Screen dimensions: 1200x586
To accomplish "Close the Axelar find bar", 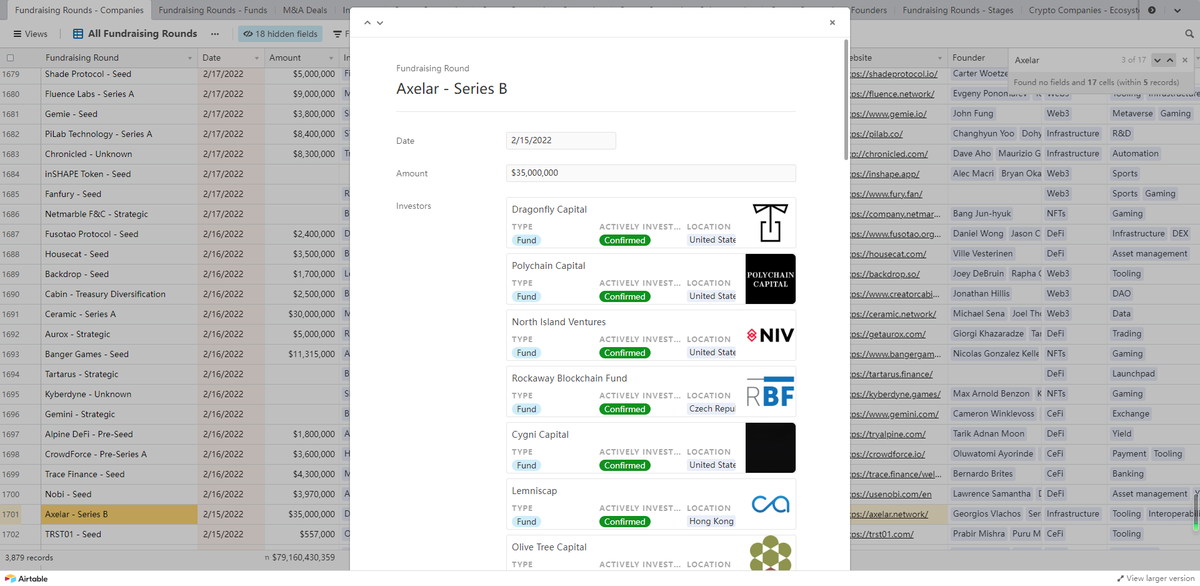I will click(1185, 60).
